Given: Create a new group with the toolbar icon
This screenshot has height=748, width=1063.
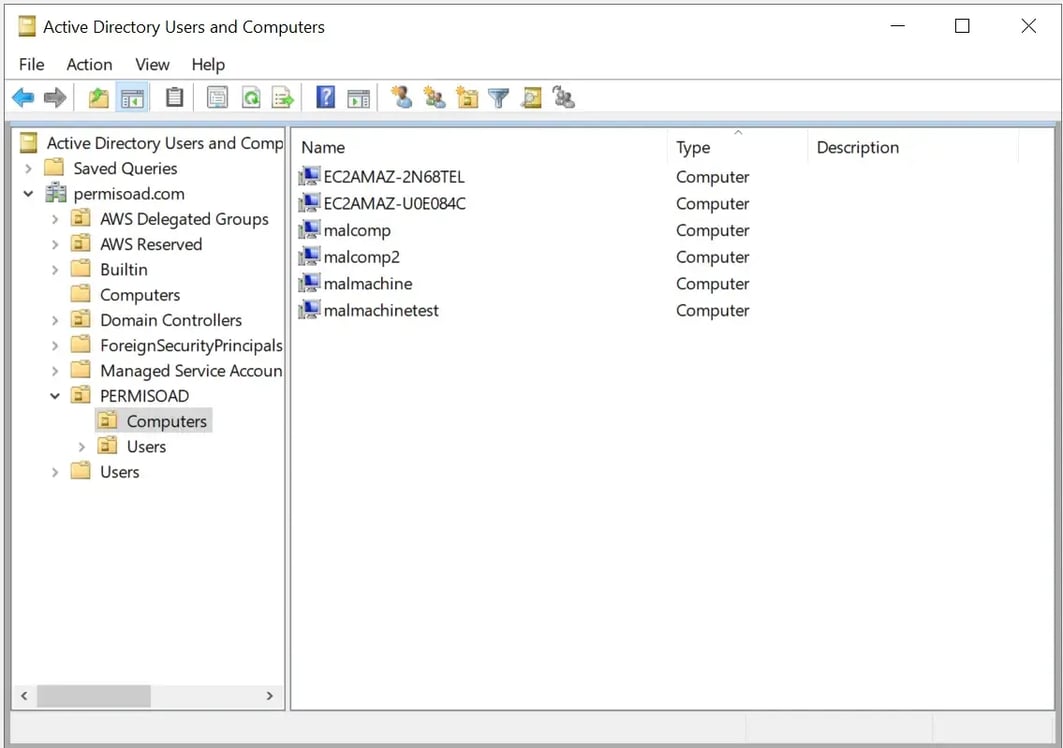Looking at the screenshot, I should [434, 98].
